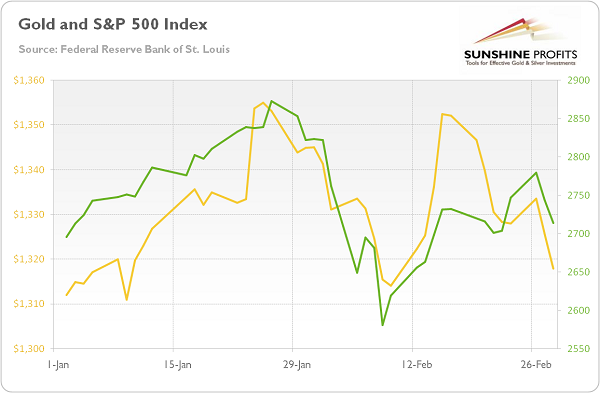
Task: Click the chart title Gold and S&P 500 Index
Action: (113, 24)
